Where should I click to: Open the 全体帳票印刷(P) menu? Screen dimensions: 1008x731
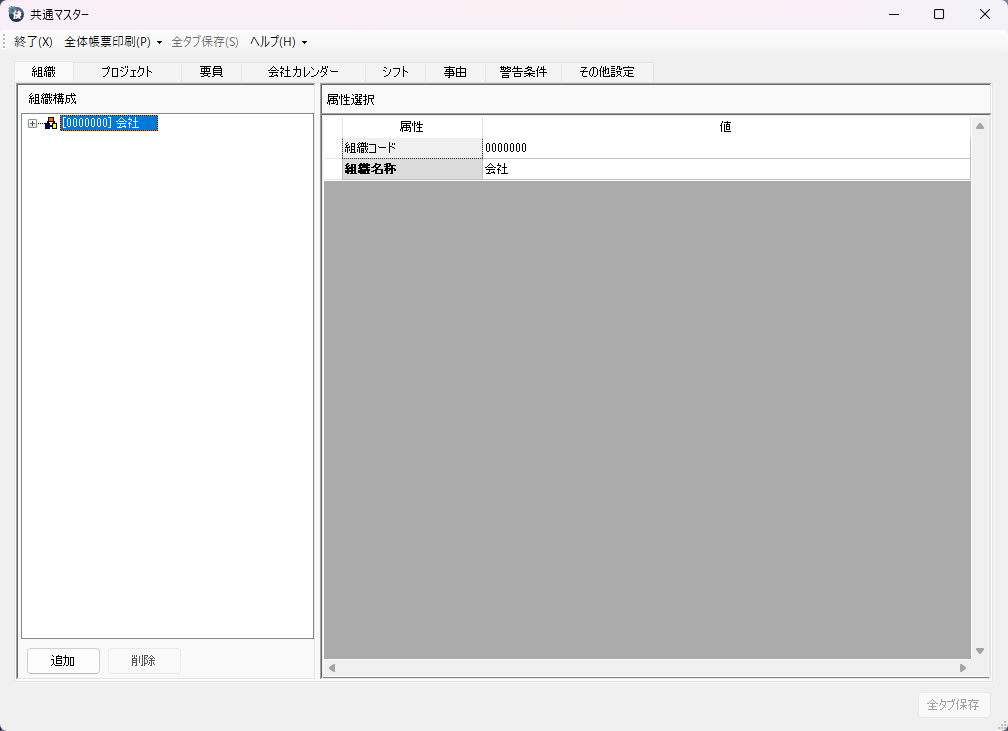click(x=107, y=42)
